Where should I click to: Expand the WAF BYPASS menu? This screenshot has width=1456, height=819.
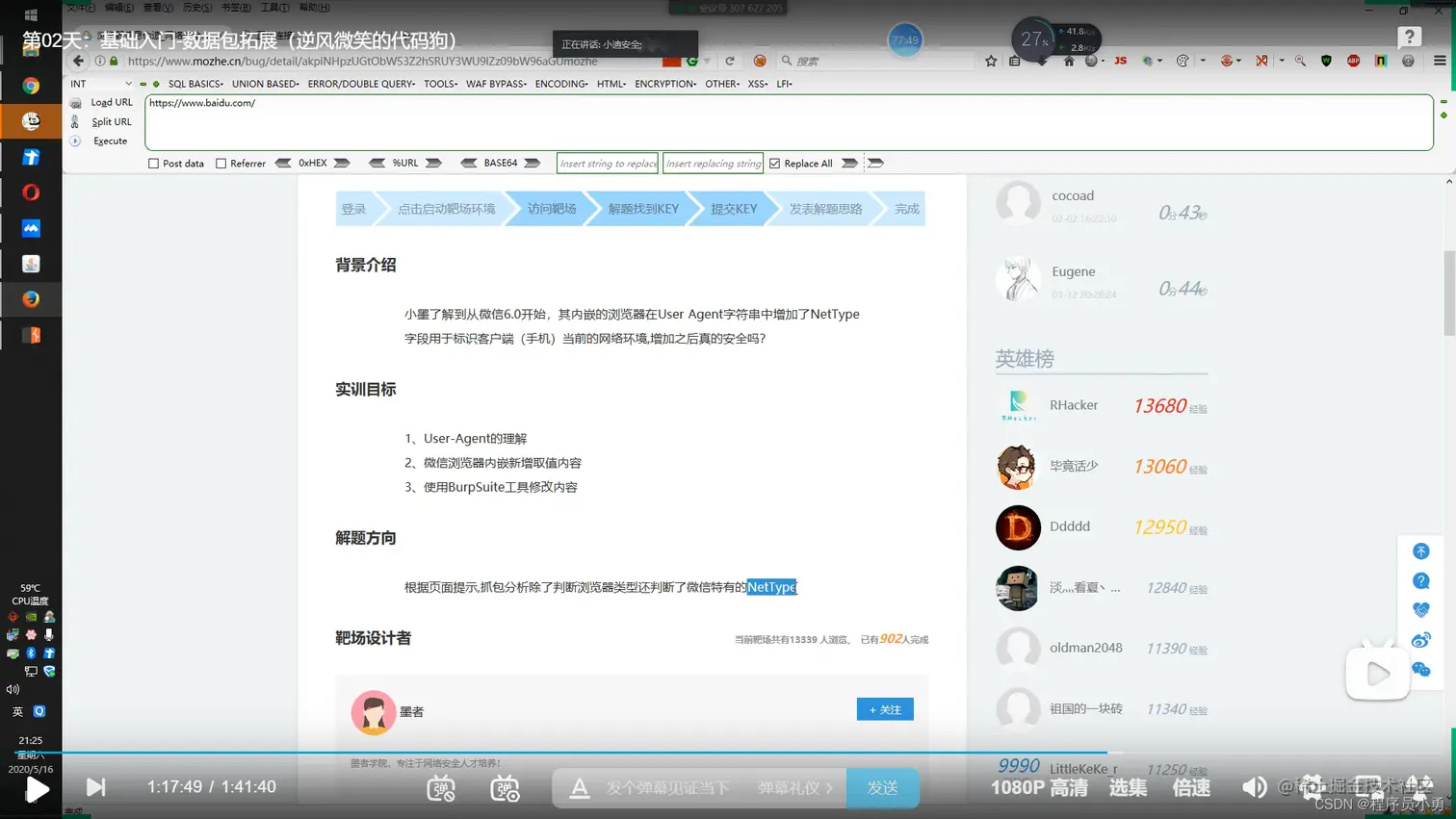(x=496, y=84)
